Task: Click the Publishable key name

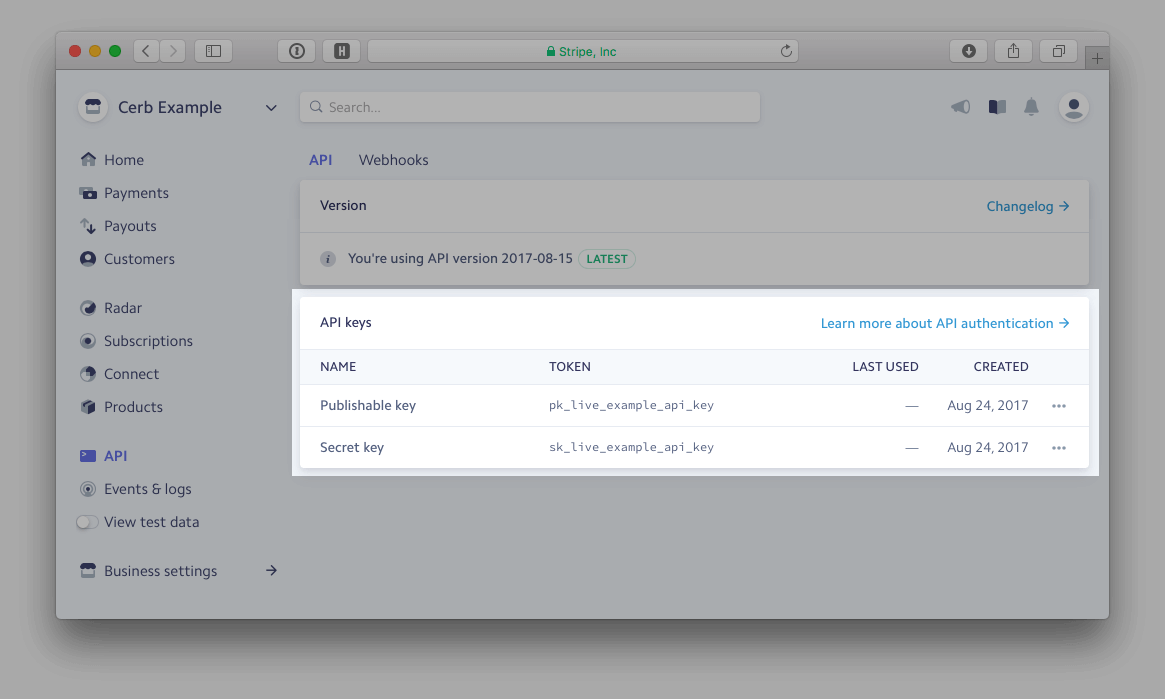Action: point(368,406)
